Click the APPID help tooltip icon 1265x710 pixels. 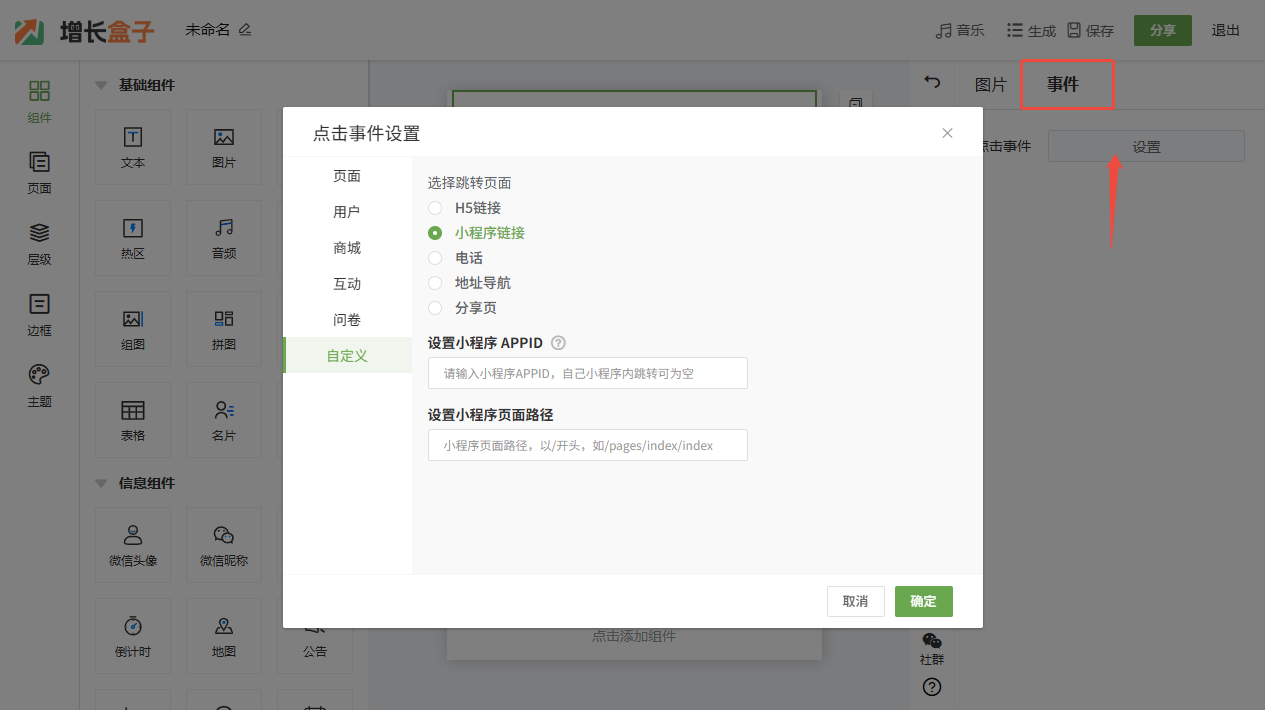(x=558, y=343)
